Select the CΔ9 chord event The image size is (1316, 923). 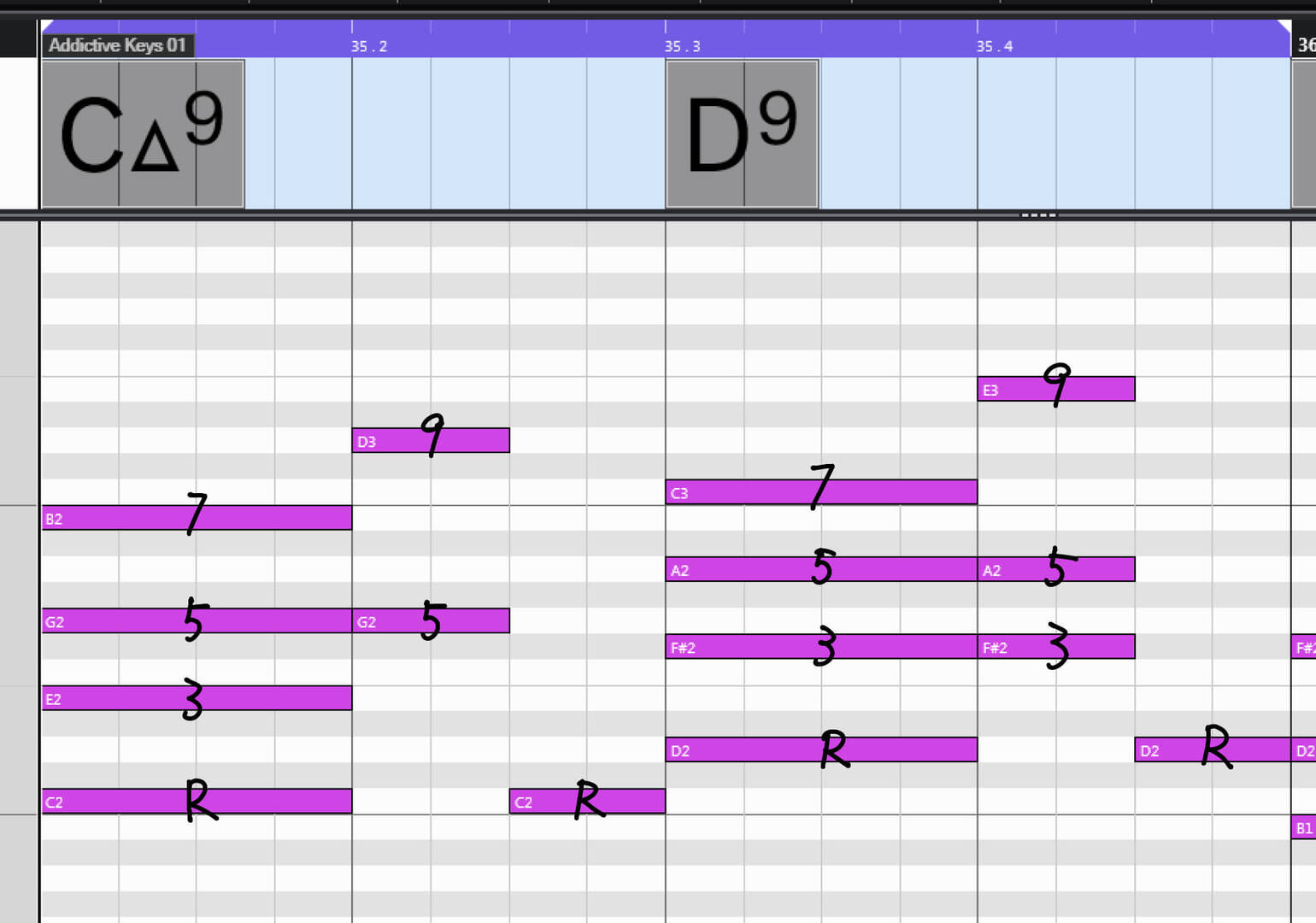click(143, 134)
